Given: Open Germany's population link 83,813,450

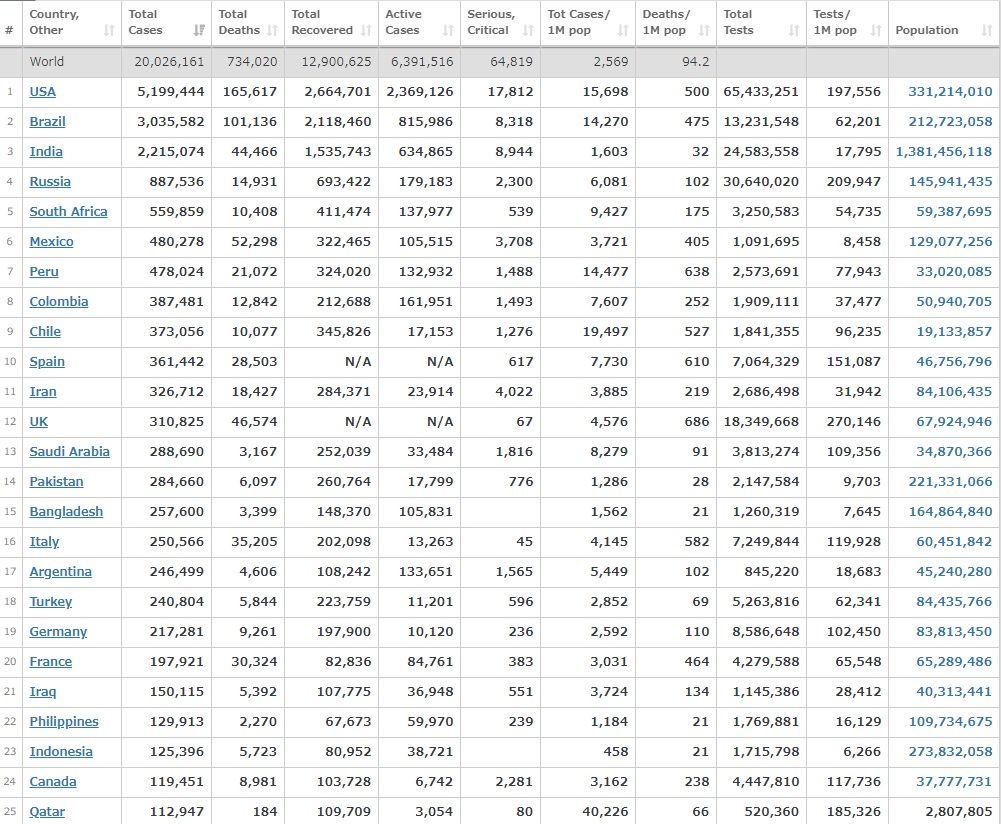Looking at the screenshot, I should click(x=954, y=631).
